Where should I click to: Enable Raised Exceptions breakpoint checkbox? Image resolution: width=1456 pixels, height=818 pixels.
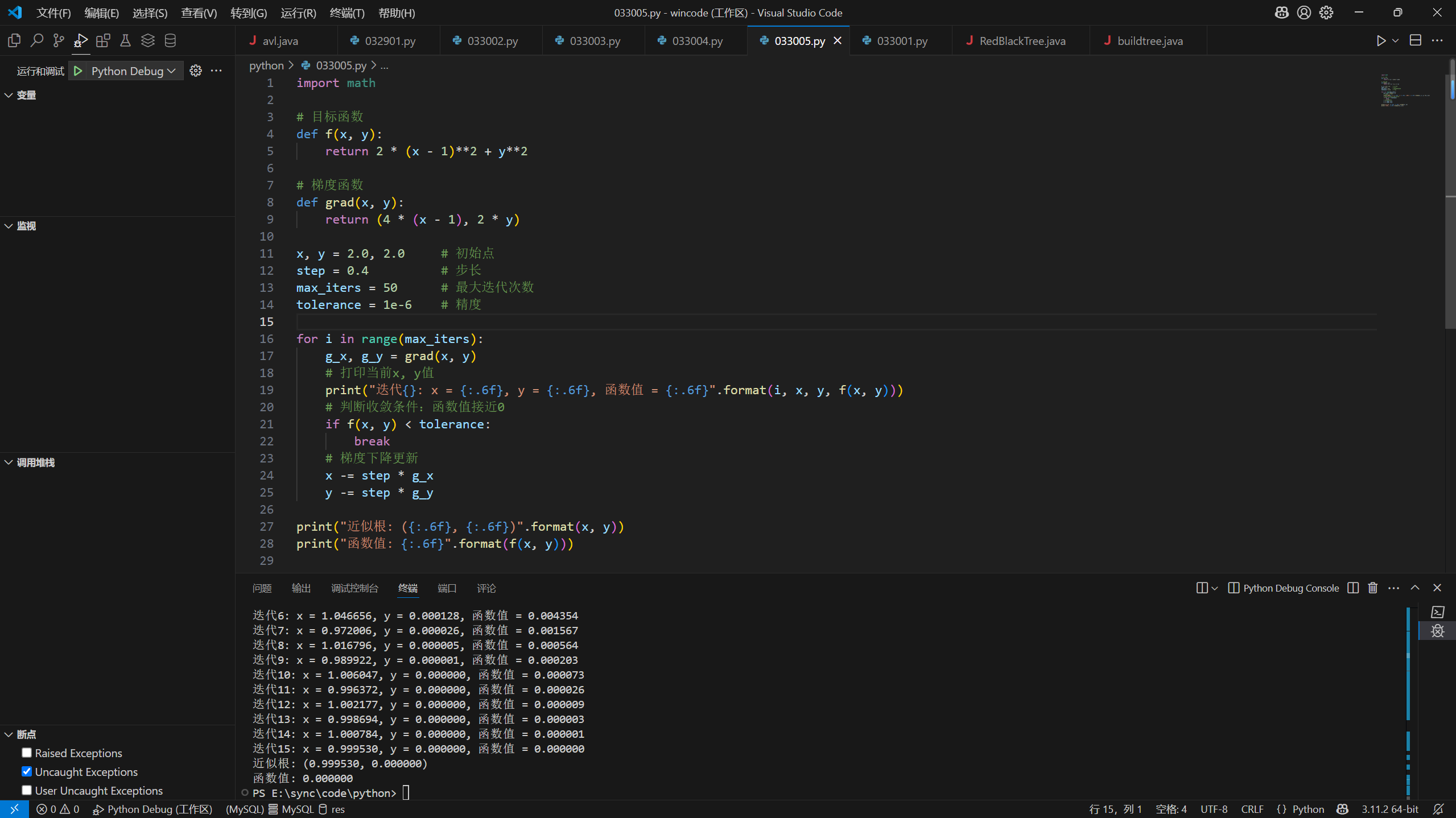[27, 753]
